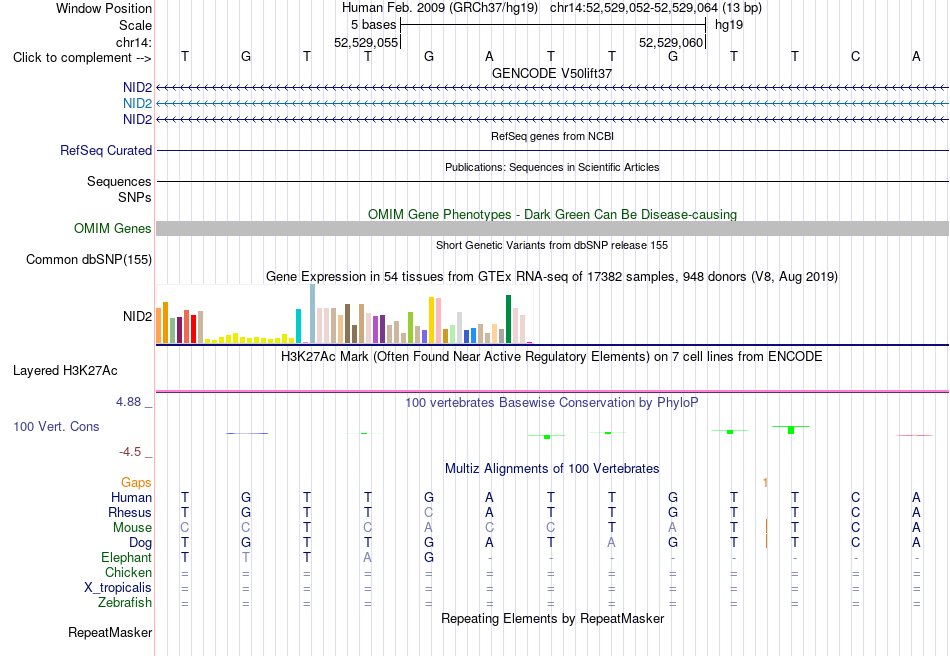This screenshot has height=656, width=950.
Task: Click the Chicken species label
Action: pyautogui.click(x=128, y=572)
